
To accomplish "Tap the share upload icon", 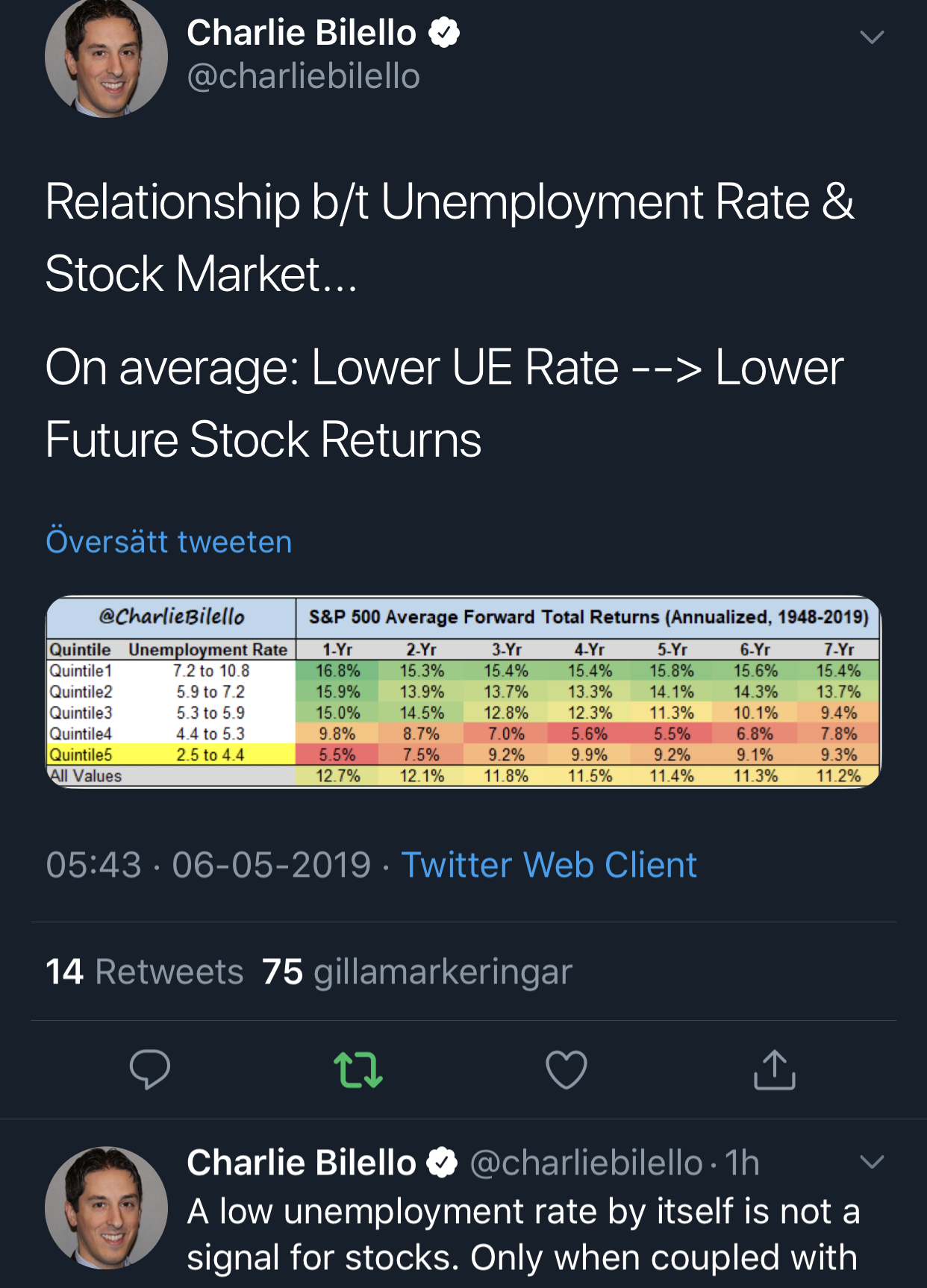I will click(774, 1069).
